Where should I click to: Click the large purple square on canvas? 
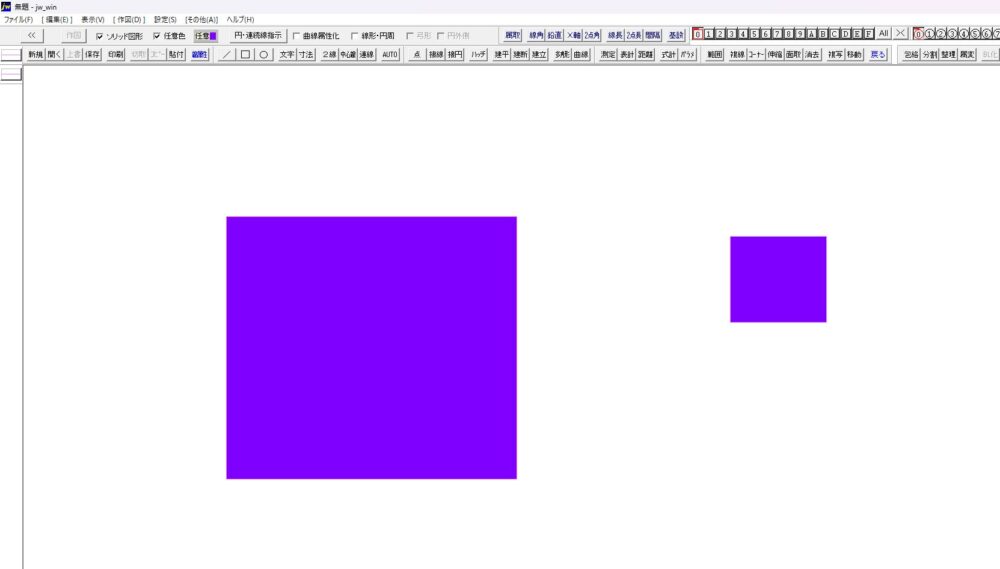371,347
